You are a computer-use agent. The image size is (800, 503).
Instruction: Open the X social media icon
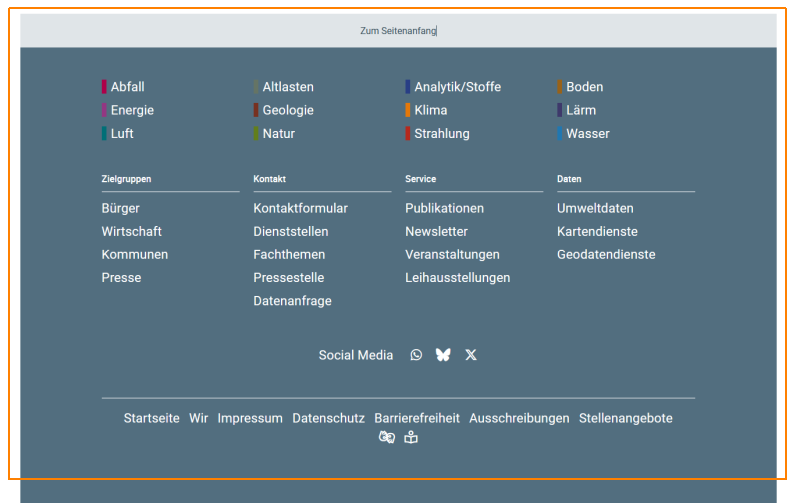pos(471,355)
